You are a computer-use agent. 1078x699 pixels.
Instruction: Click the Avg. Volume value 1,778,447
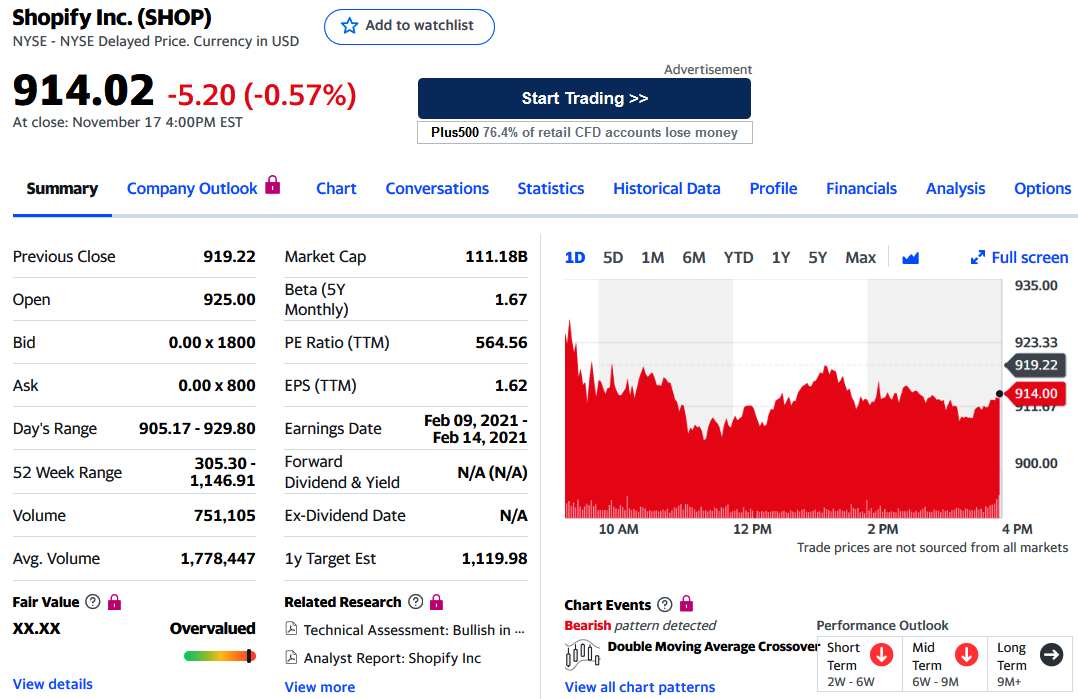point(218,559)
